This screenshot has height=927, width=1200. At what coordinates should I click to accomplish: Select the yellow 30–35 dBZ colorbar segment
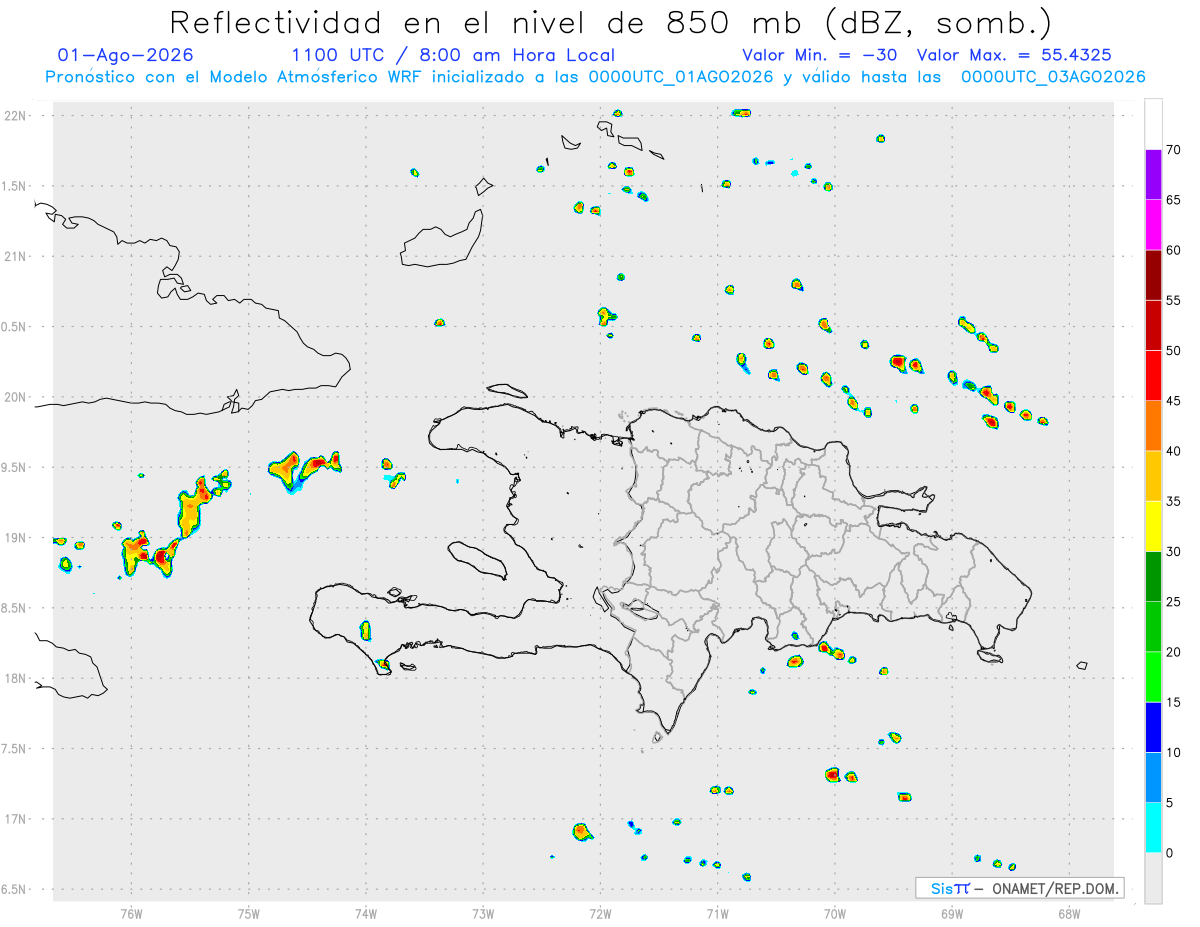click(1153, 526)
